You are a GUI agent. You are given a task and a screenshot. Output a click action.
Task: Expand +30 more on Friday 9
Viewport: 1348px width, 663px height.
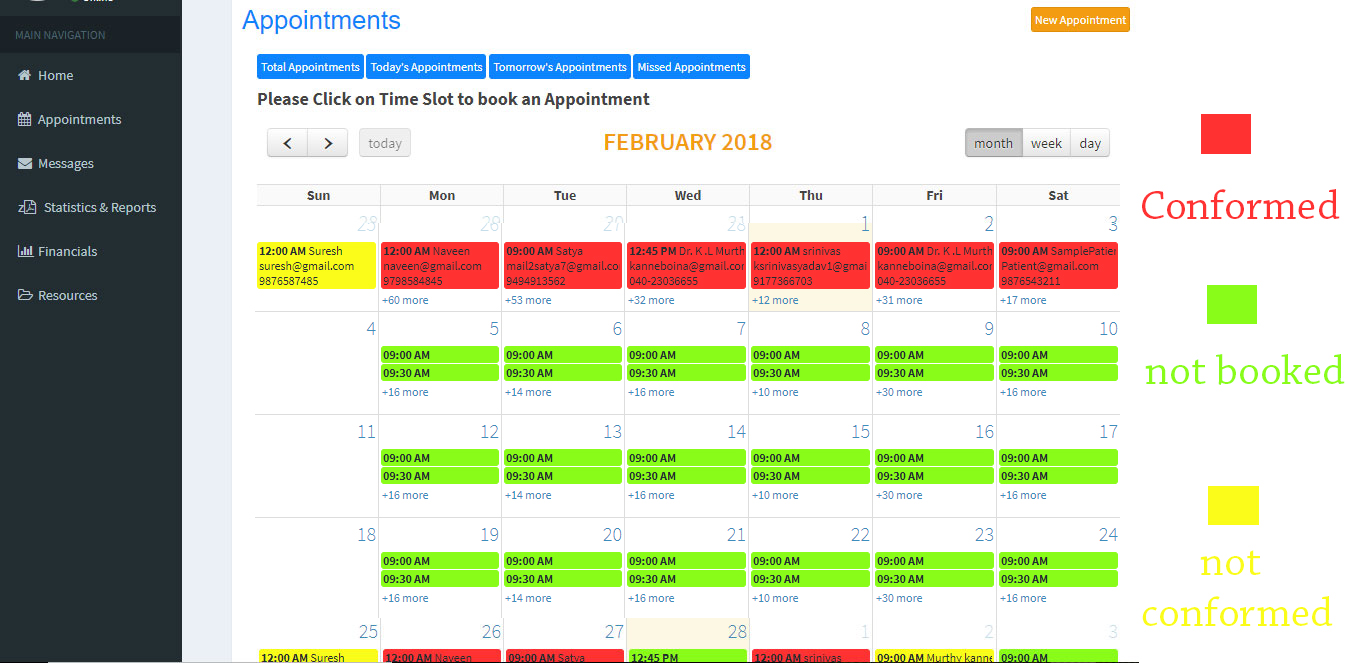(899, 392)
